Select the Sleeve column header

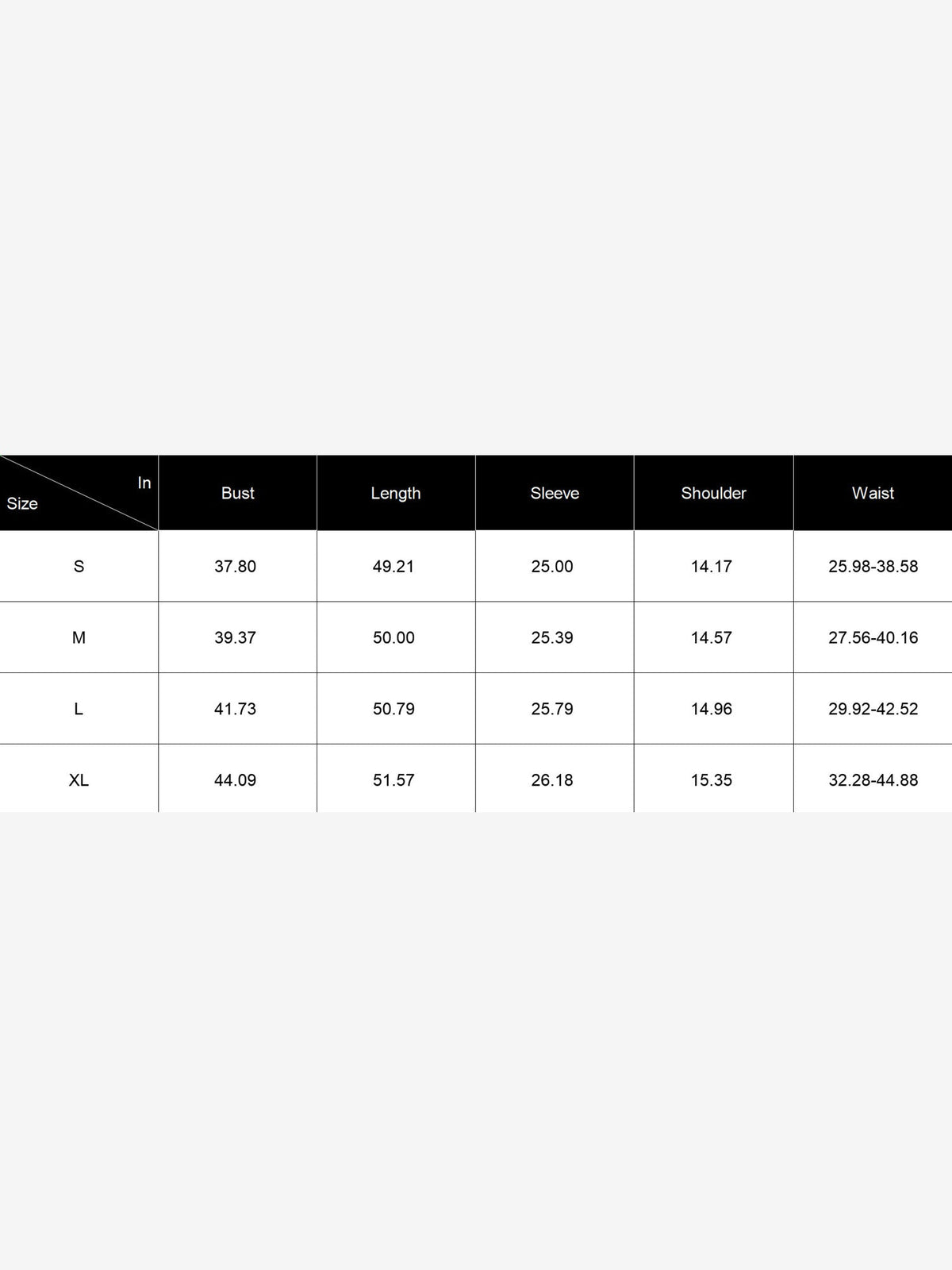point(555,493)
